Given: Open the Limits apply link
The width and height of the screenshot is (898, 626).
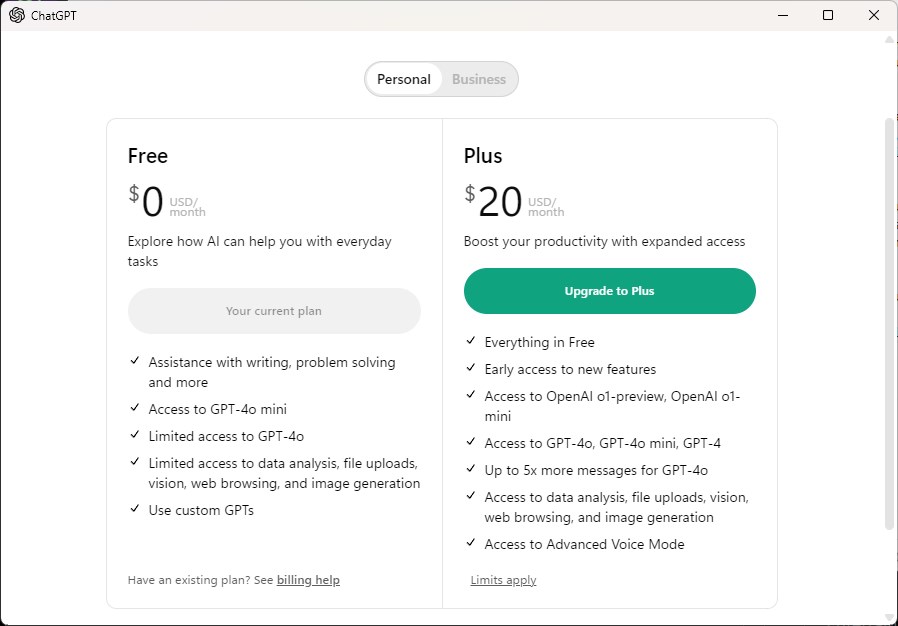Looking at the screenshot, I should [x=503, y=580].
